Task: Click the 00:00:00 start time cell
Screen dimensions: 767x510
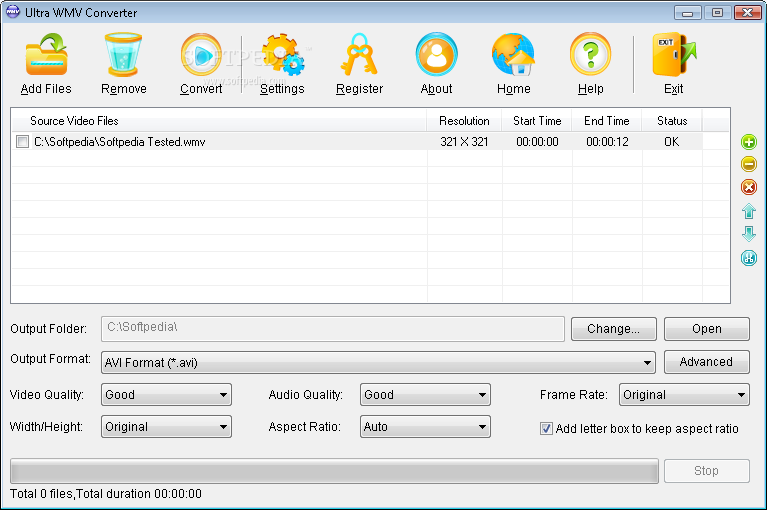Action: coord(537,142)
